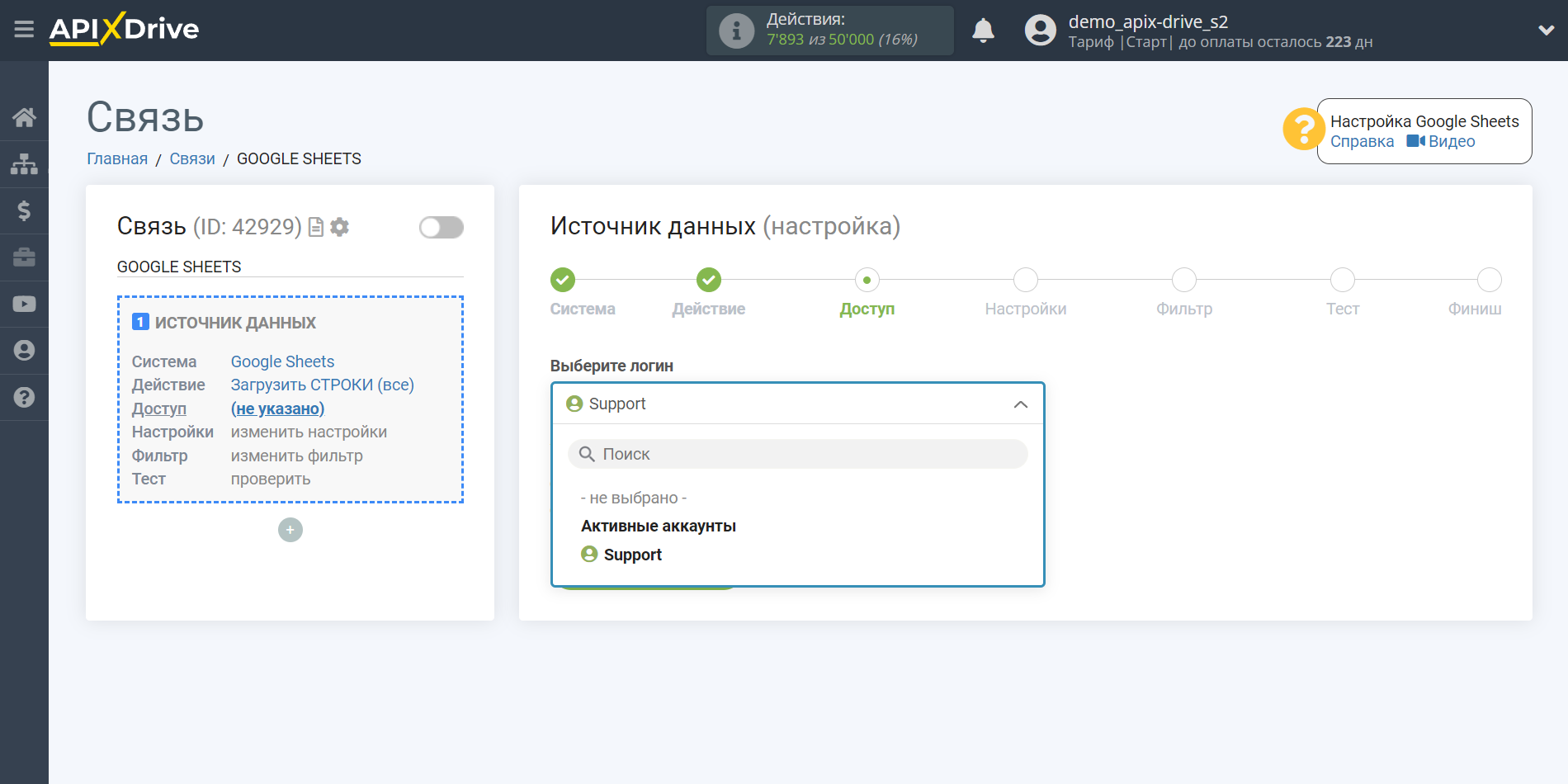Viewport: 1568px width, 784px height.
Task: Open notifications bell
Action: click(x=983, y=31)
